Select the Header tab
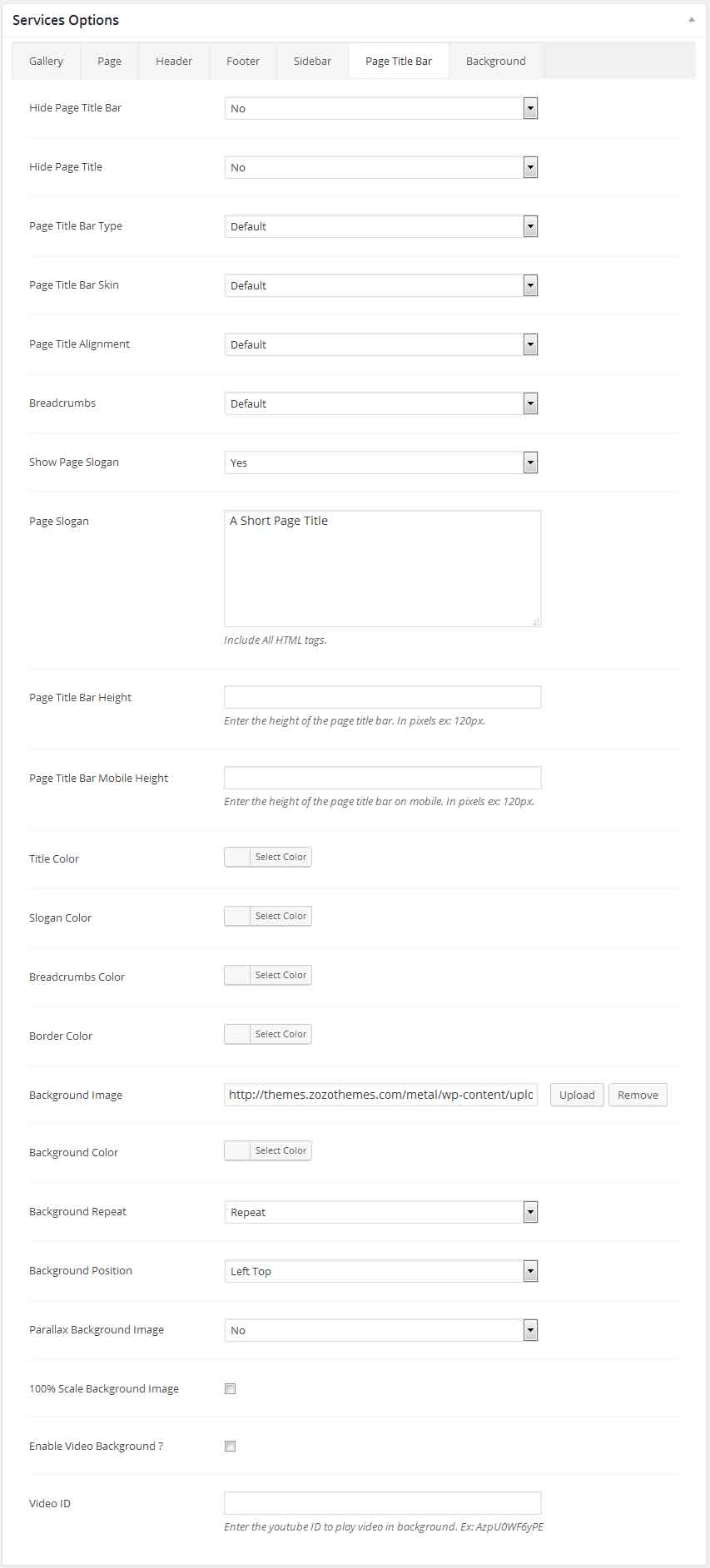The image size is (710, 1568). pos(174,62)
